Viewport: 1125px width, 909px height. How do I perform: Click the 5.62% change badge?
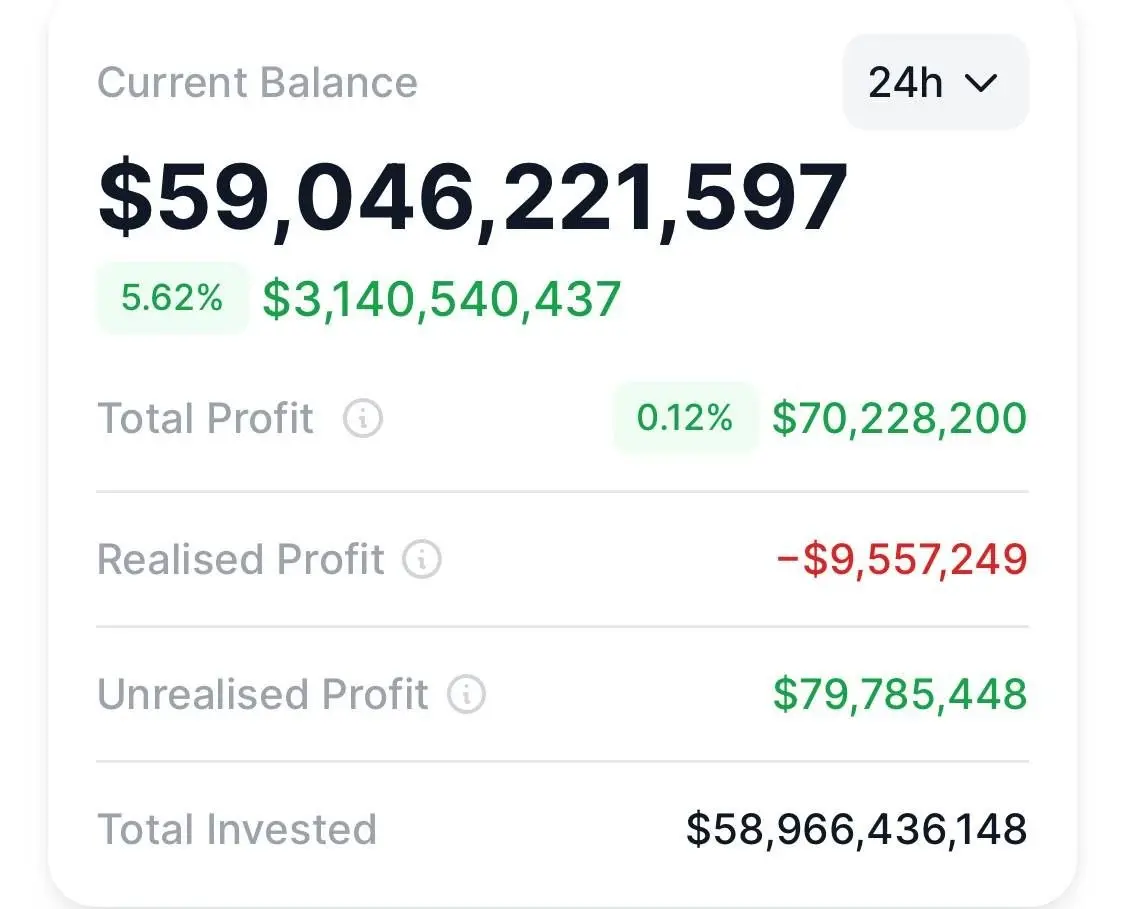coord(172,298)
